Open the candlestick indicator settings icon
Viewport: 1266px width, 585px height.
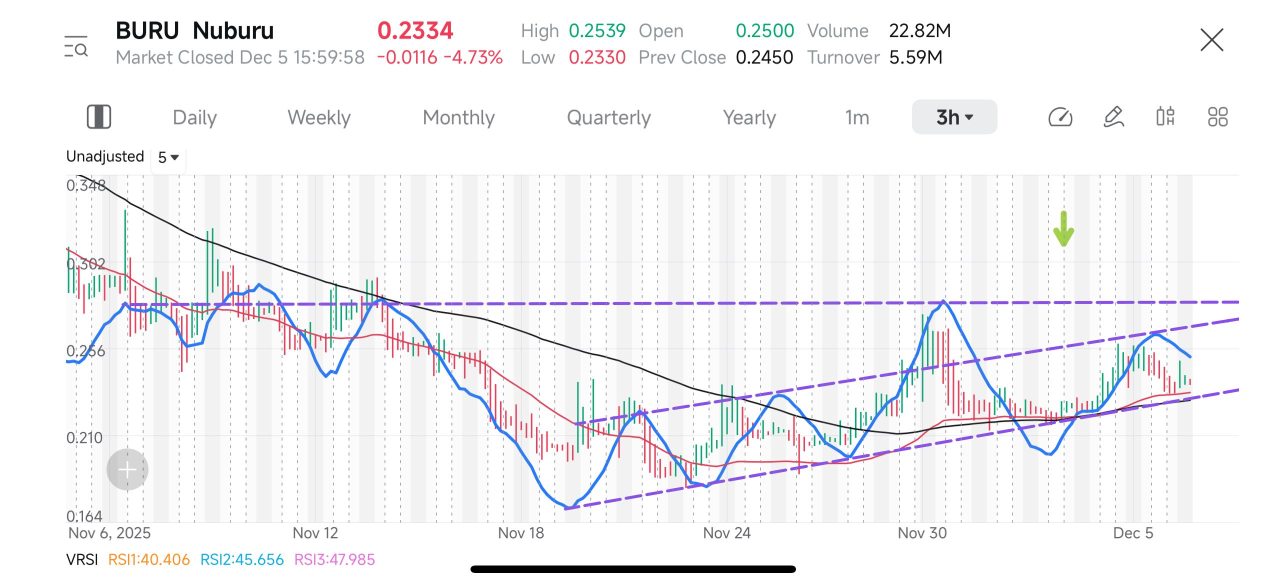(x=1165, y=117)
